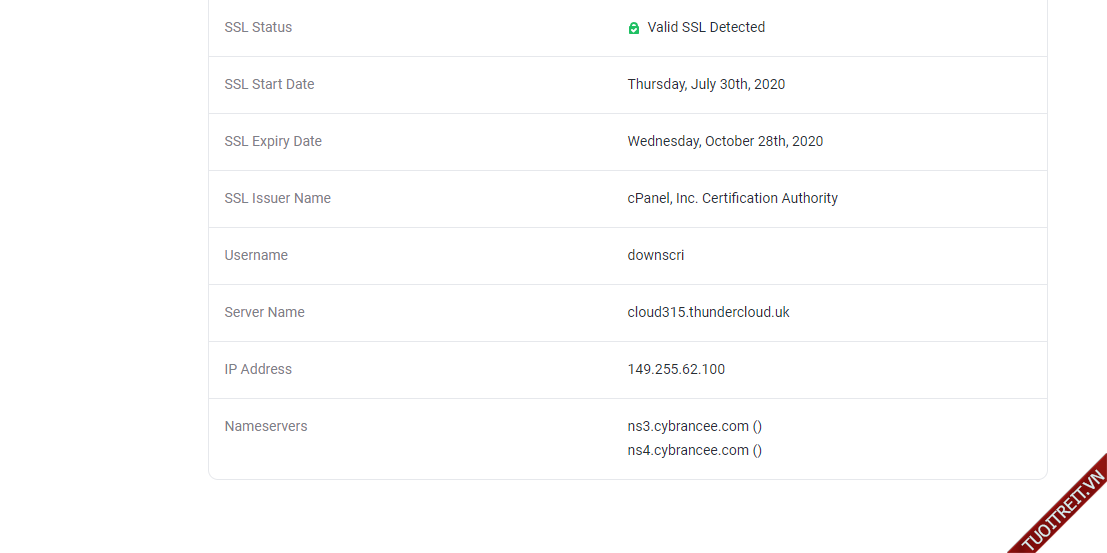This screenshot has width=1107, height=553.
Task: Select the downscri username value
Action: point(656,255)
